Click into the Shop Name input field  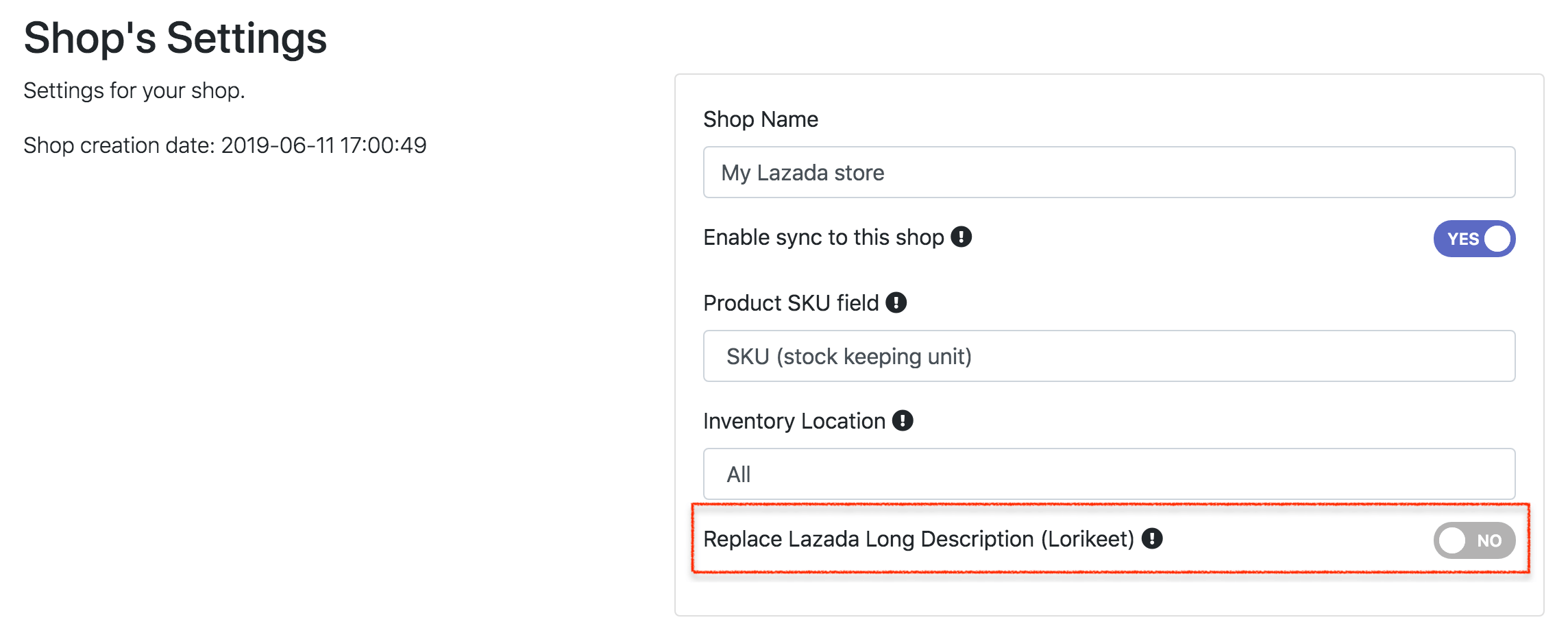tap(1108, 172)
